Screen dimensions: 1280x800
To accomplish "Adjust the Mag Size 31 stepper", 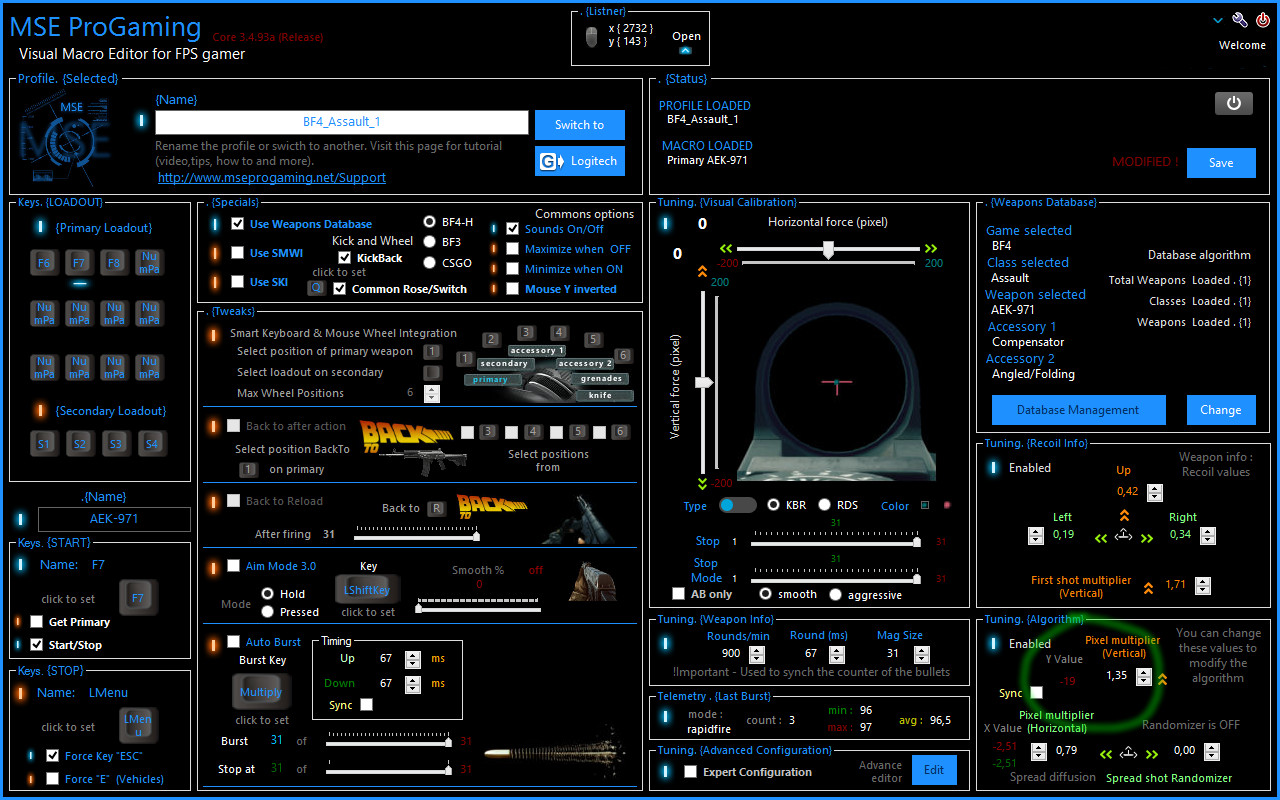I will pyautogui.click(x=920, y=653).
